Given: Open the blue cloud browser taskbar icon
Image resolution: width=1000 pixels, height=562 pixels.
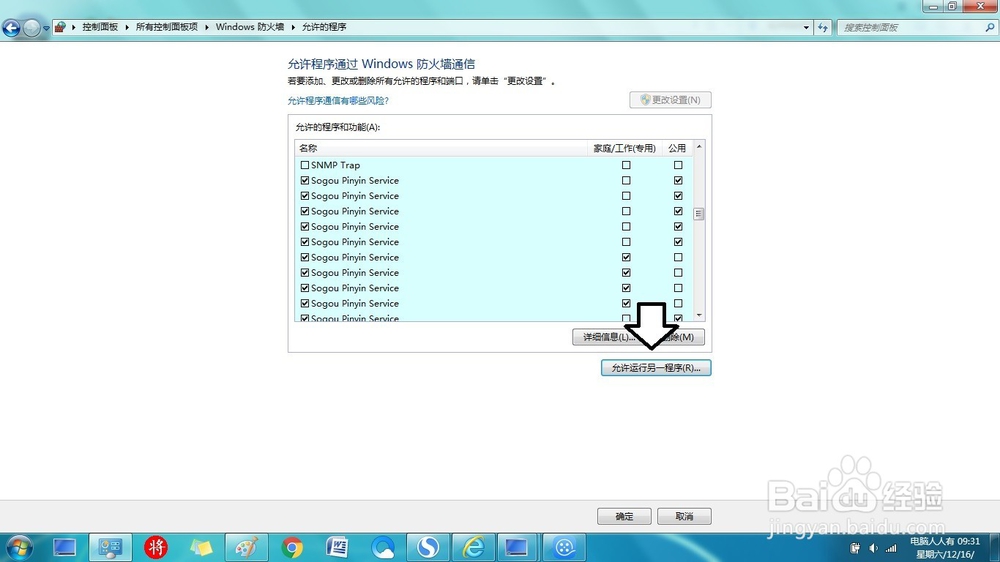Looking at the screenshot, I should (x=383, y=547).
